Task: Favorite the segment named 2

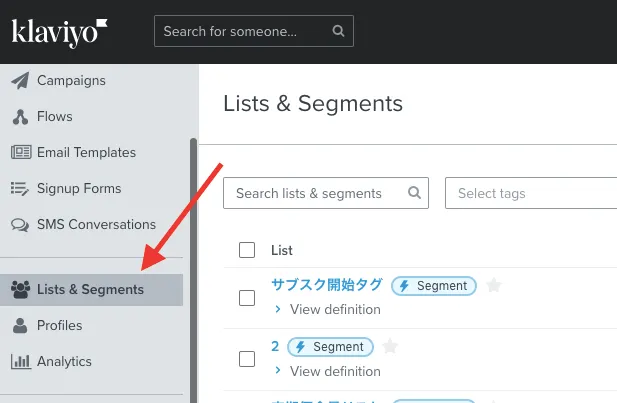Action: click(390, 347)
